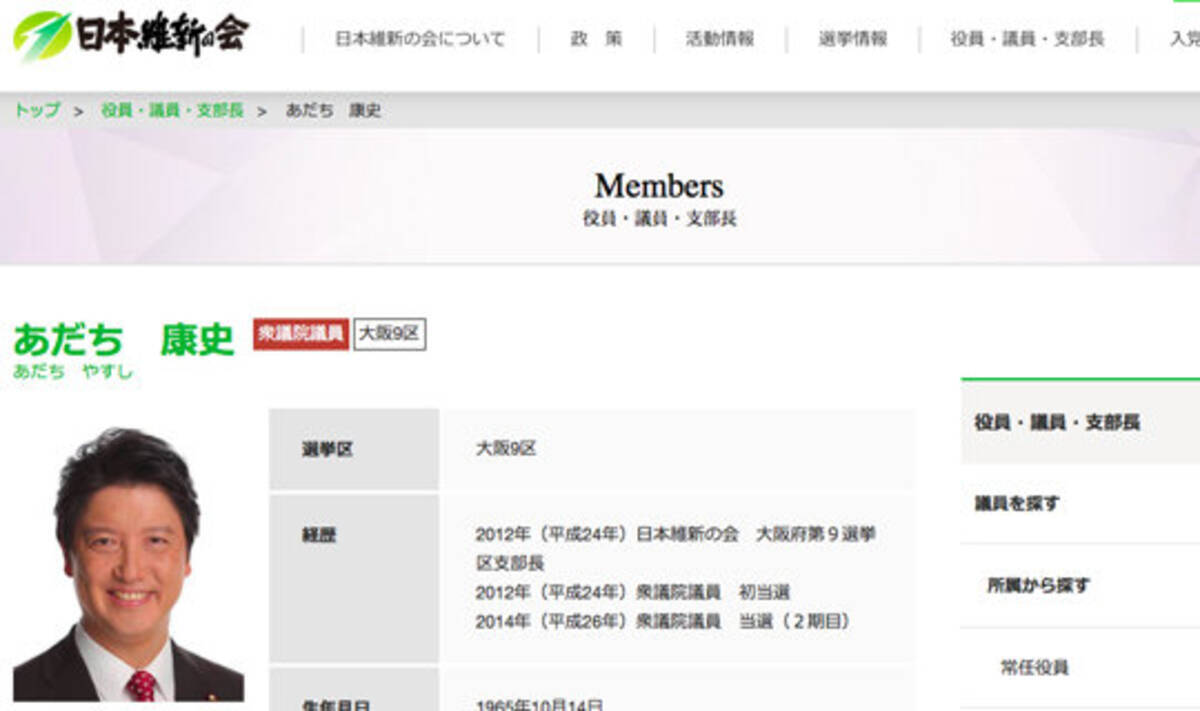The width and height of the screenshot is (1200, 711).
Task: Open the sidebar 役員・議員・支部長 heading
Action: pyautogui.click(x=1057, y=423)
